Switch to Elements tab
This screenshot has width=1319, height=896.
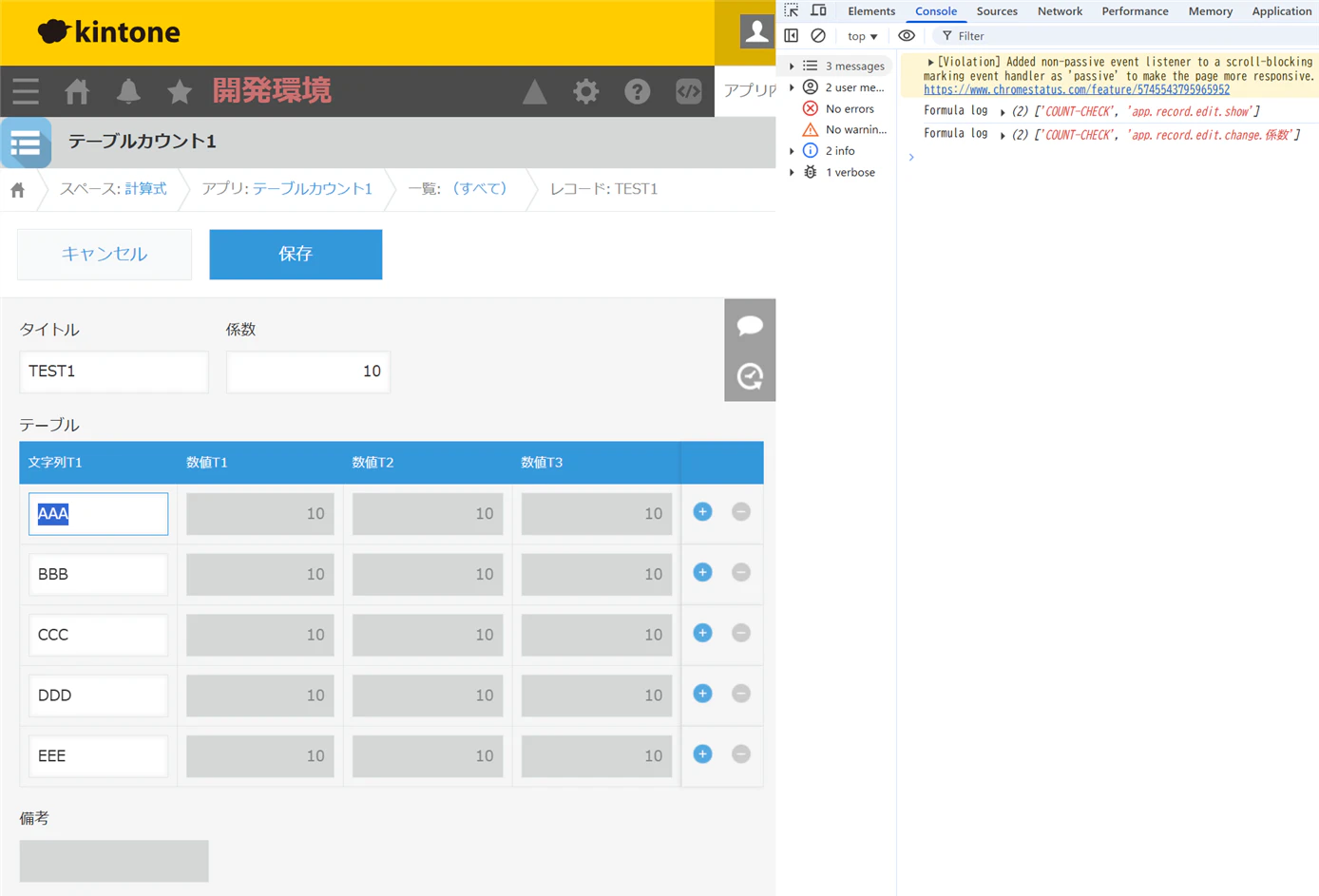pyautogui.click(x=871, y=11)
